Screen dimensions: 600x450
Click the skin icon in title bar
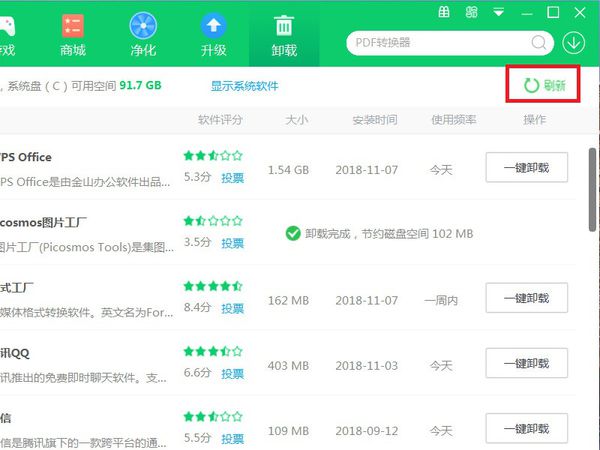coord(471,12)
